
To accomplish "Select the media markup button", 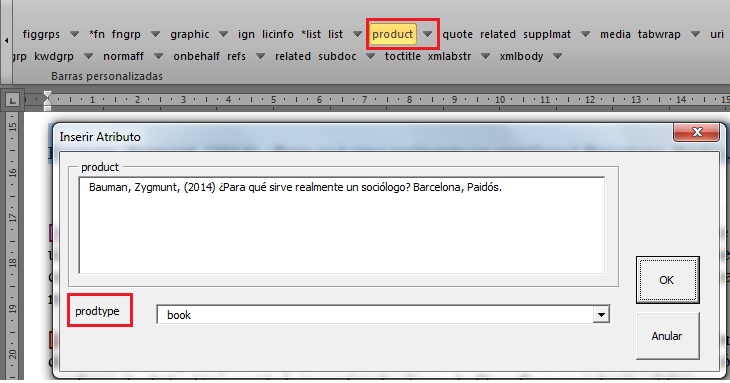I will 615,34.
